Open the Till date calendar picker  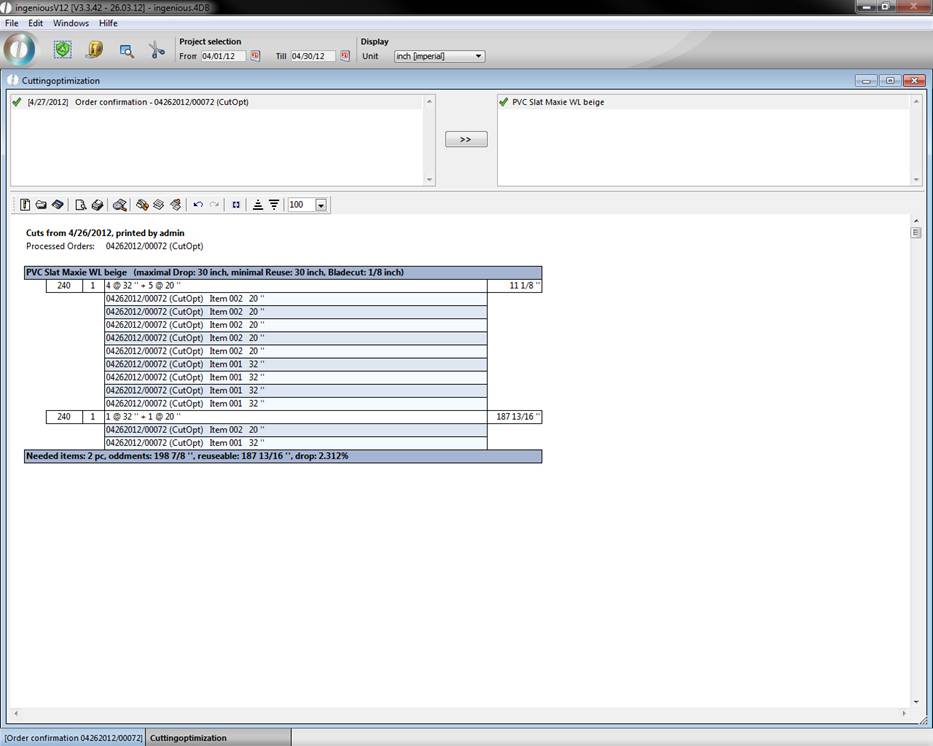[x=345, y=56]
